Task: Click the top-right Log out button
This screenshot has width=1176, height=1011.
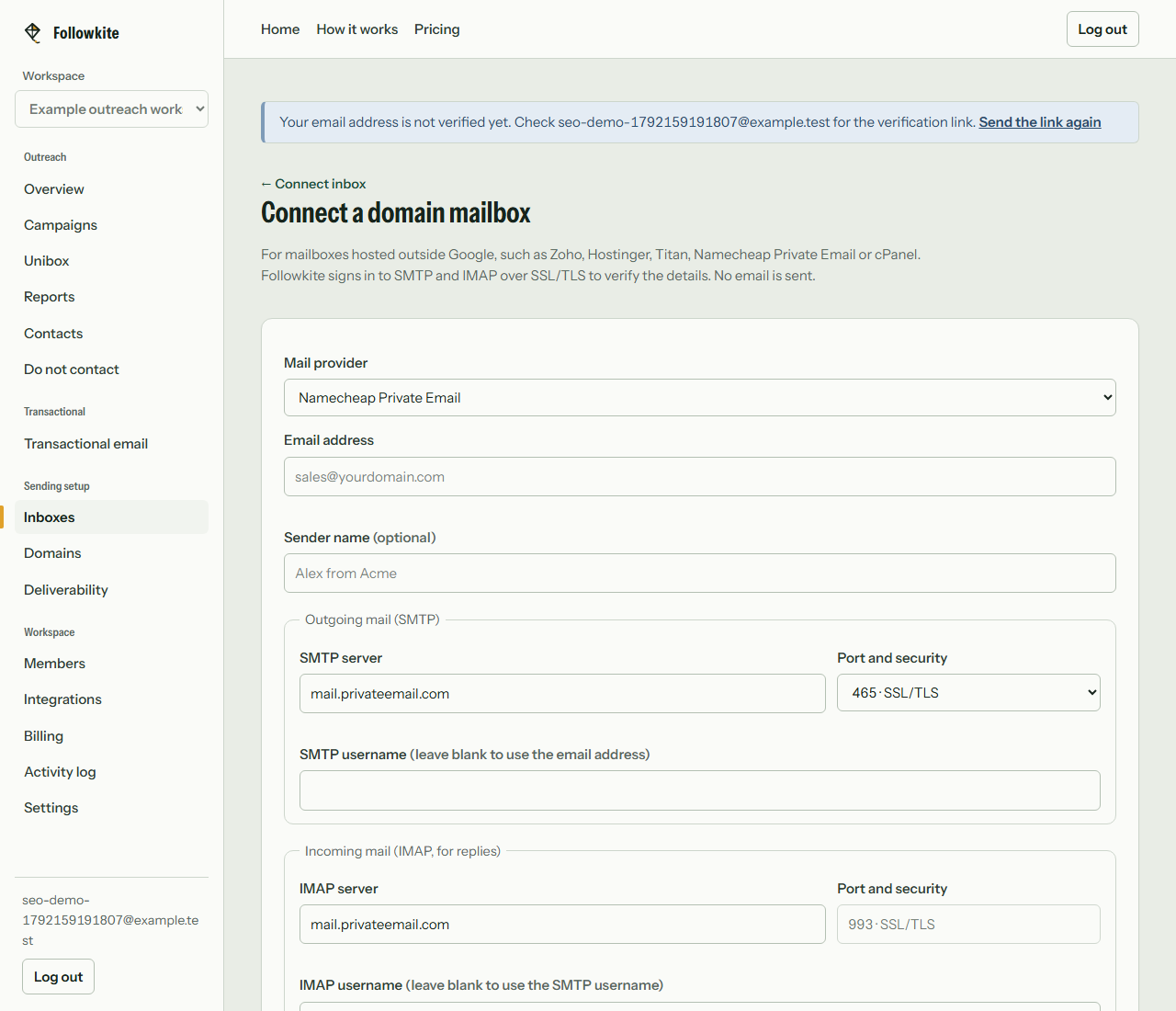Action: point(1102,29)
